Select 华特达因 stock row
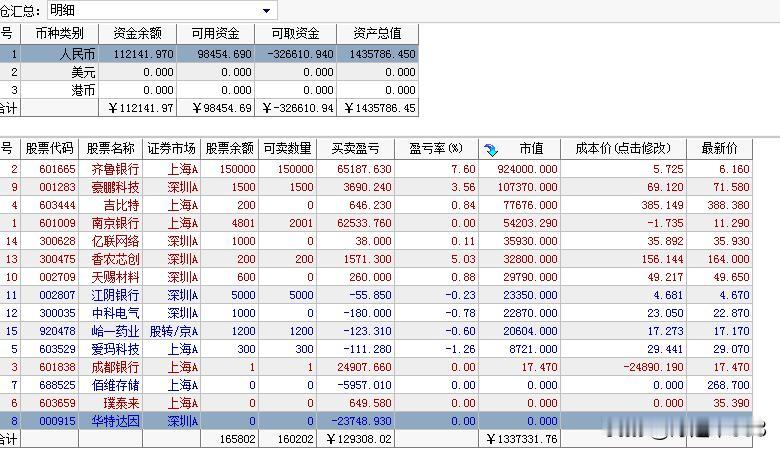Viewport: 780px width, 452px height. click(x=376, y=421)
